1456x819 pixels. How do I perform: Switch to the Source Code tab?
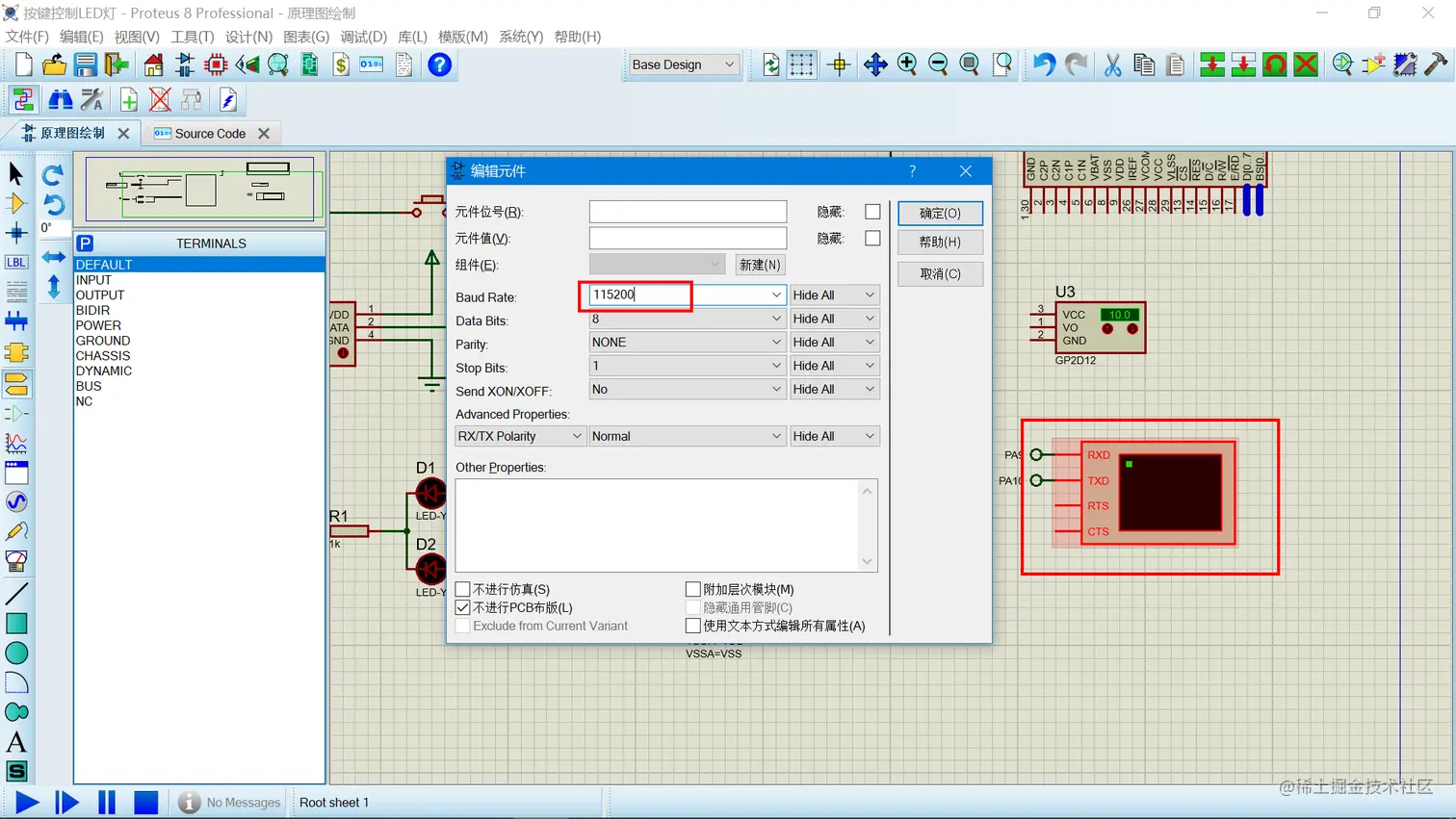[x=210, y=134]
